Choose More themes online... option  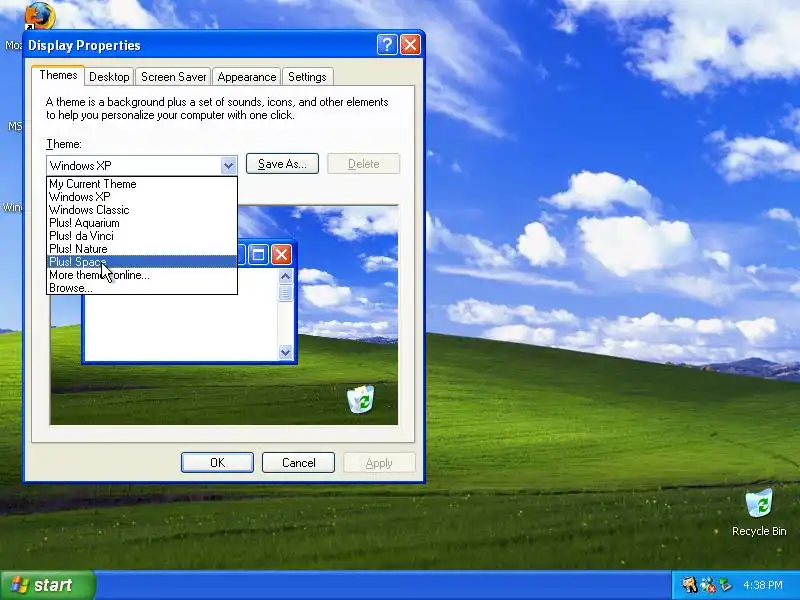(142, 275)
